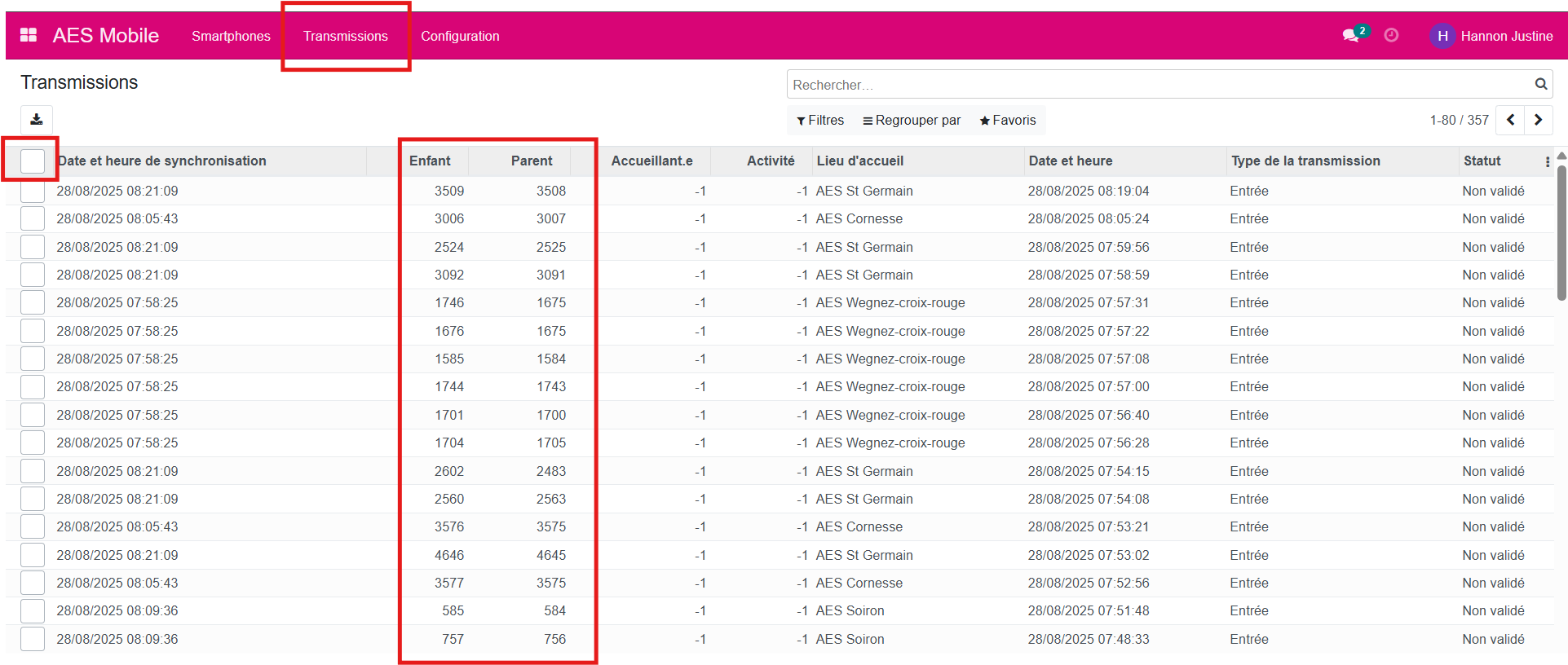Select the checkbox for child 1746 row
Image resolution: width=1568 pixels, height=665 pixels.
33,303
